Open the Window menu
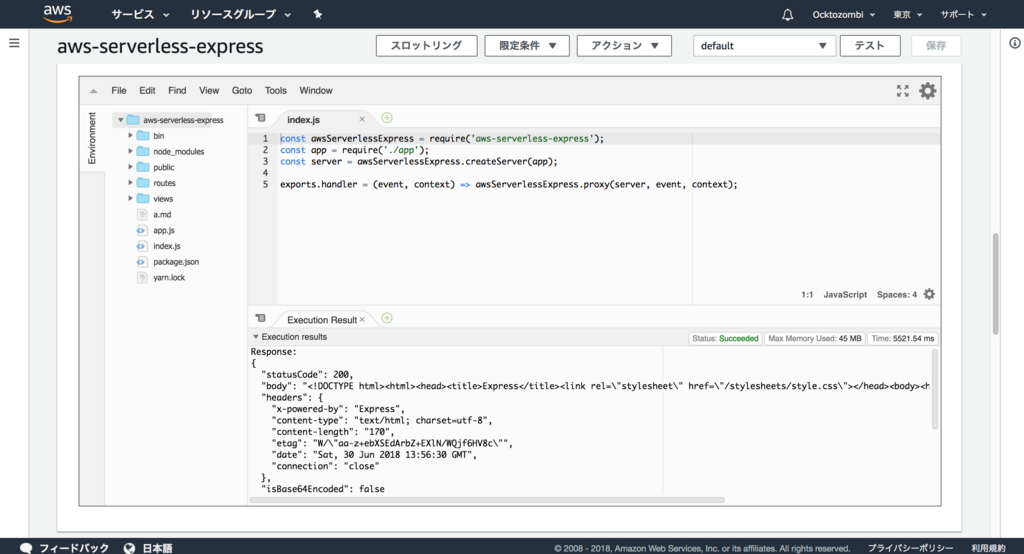Screen dimensions: 1024x554 click(x=316, y=91)
